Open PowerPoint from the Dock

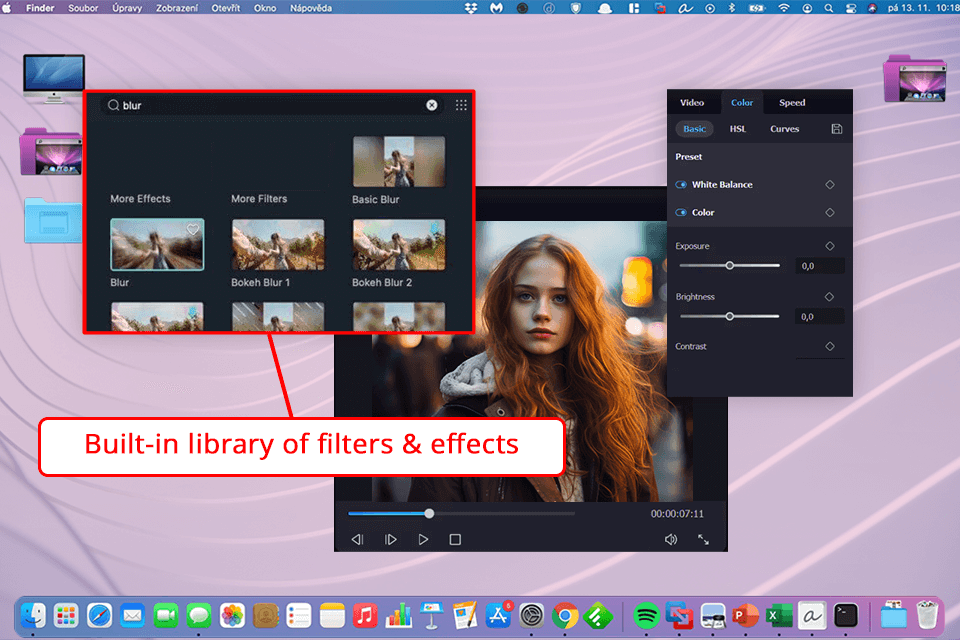coord(745,616)
